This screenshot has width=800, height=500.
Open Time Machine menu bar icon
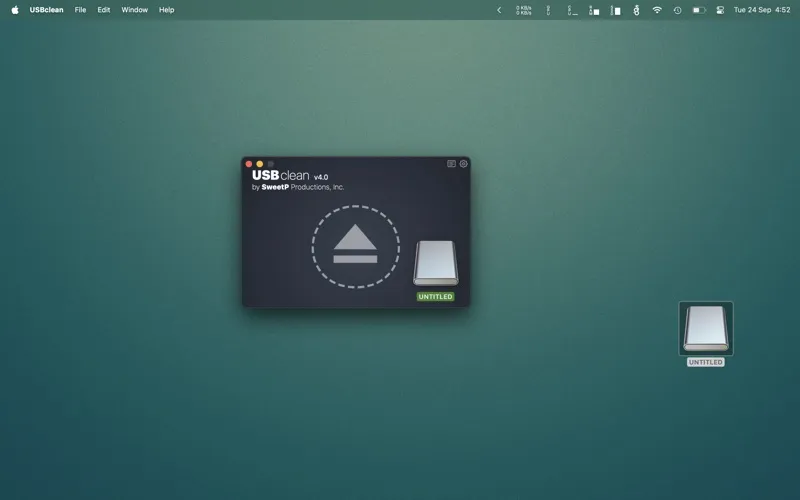[x=678, y=10]
